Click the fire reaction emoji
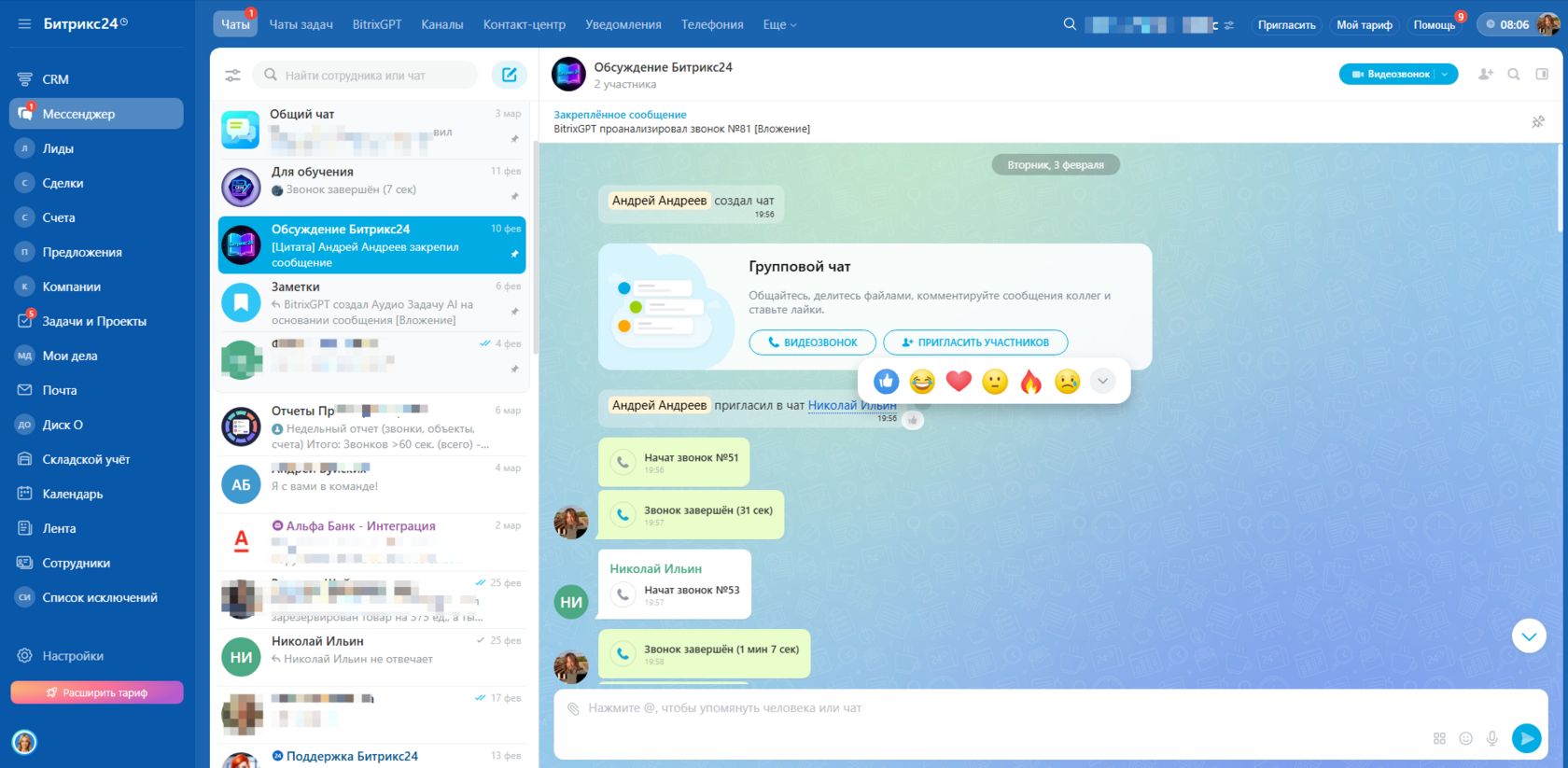 coord(1030,382)
